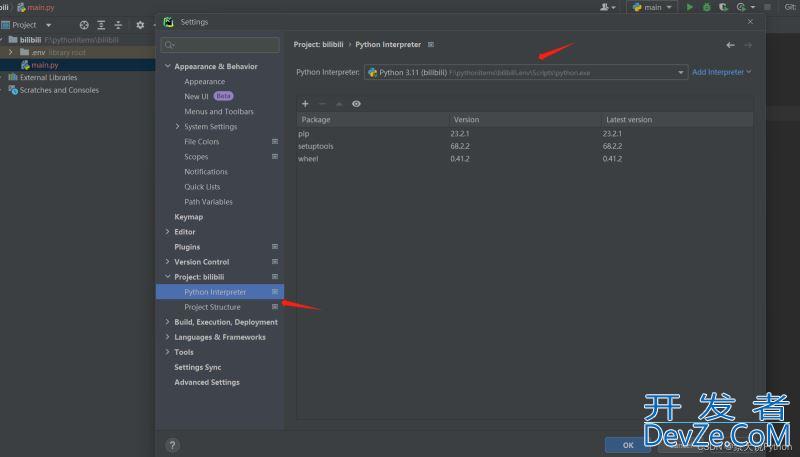Screen dimensions: 800x457
Task: Click the Collapse All icon in Project panel
Action: [x=118, y=25]
